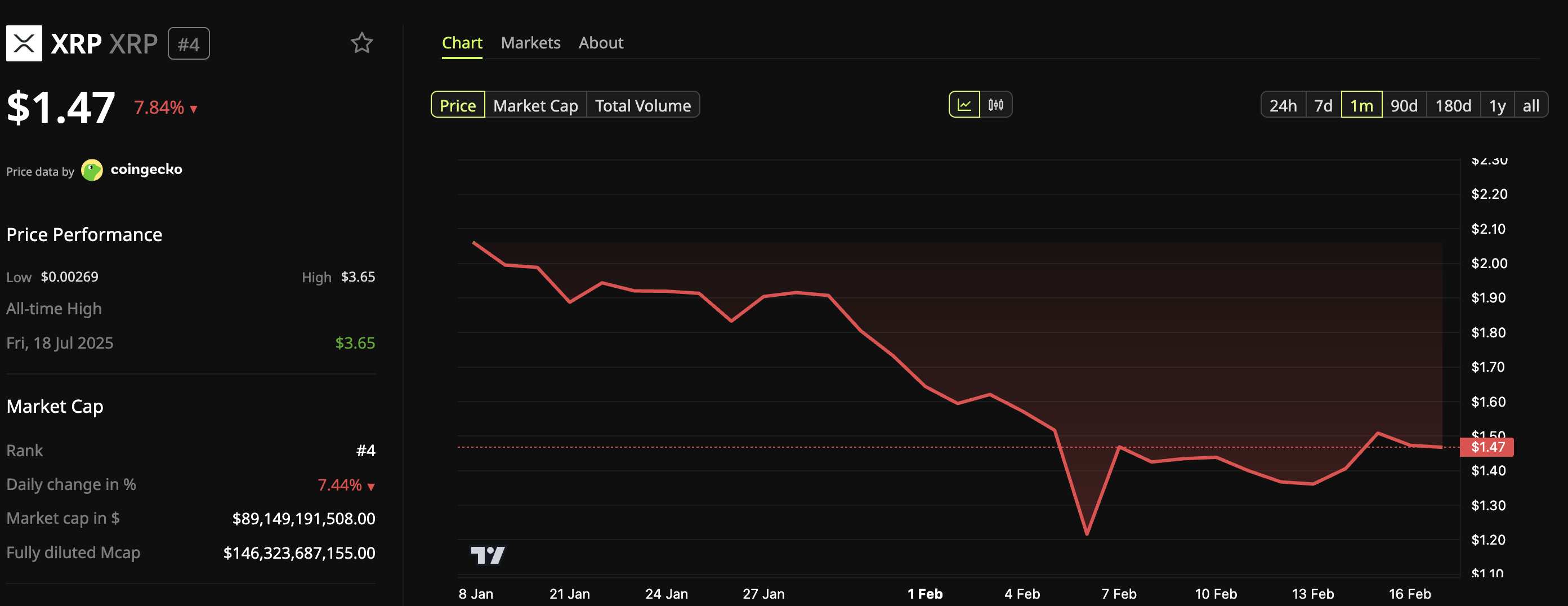Set chart range to 7d
This screenshot has width=1568, height=606.
[x=1323, y=105]
